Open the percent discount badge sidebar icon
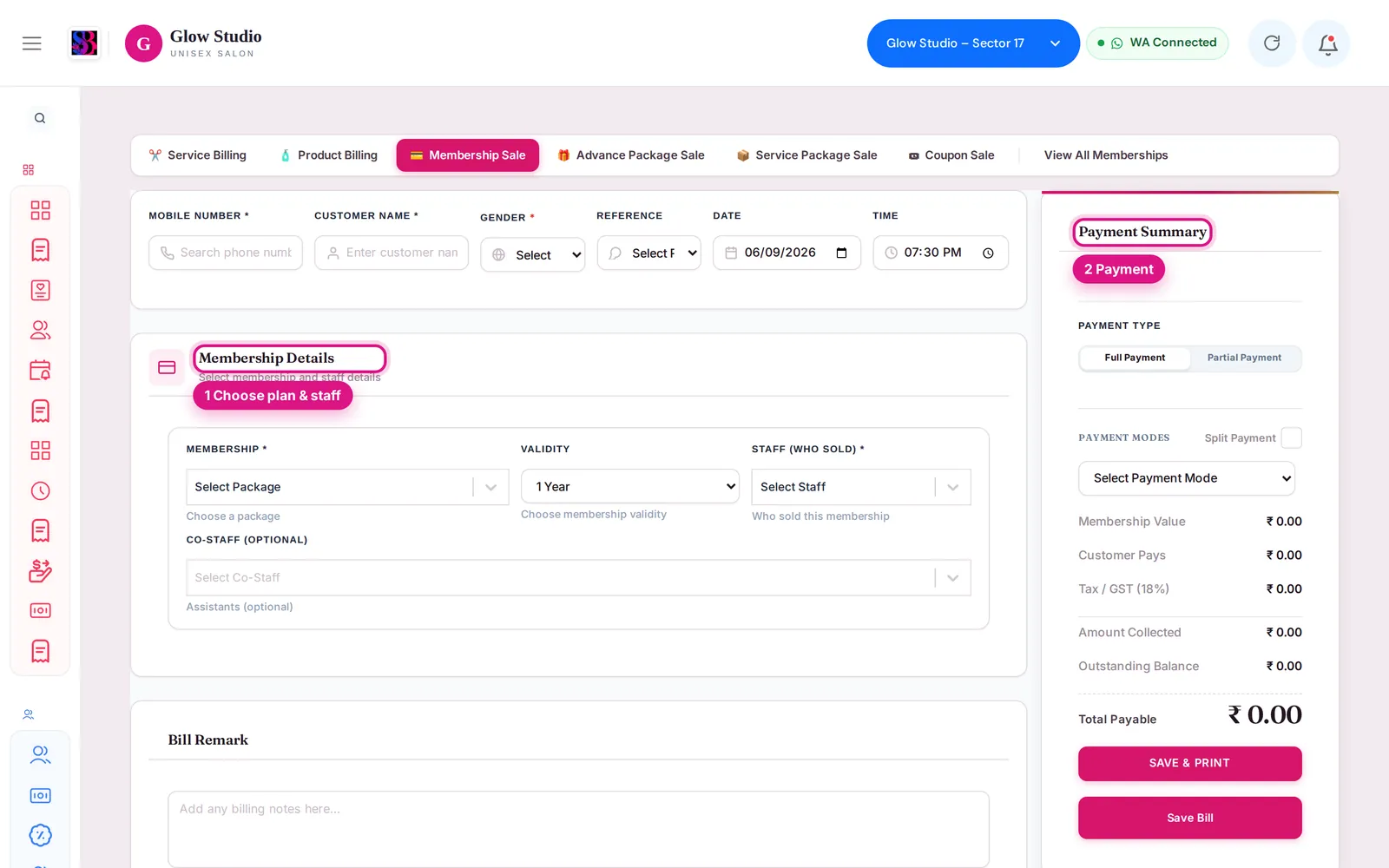1389x868 pixels. pyautogui.click(x=40, y=835)
